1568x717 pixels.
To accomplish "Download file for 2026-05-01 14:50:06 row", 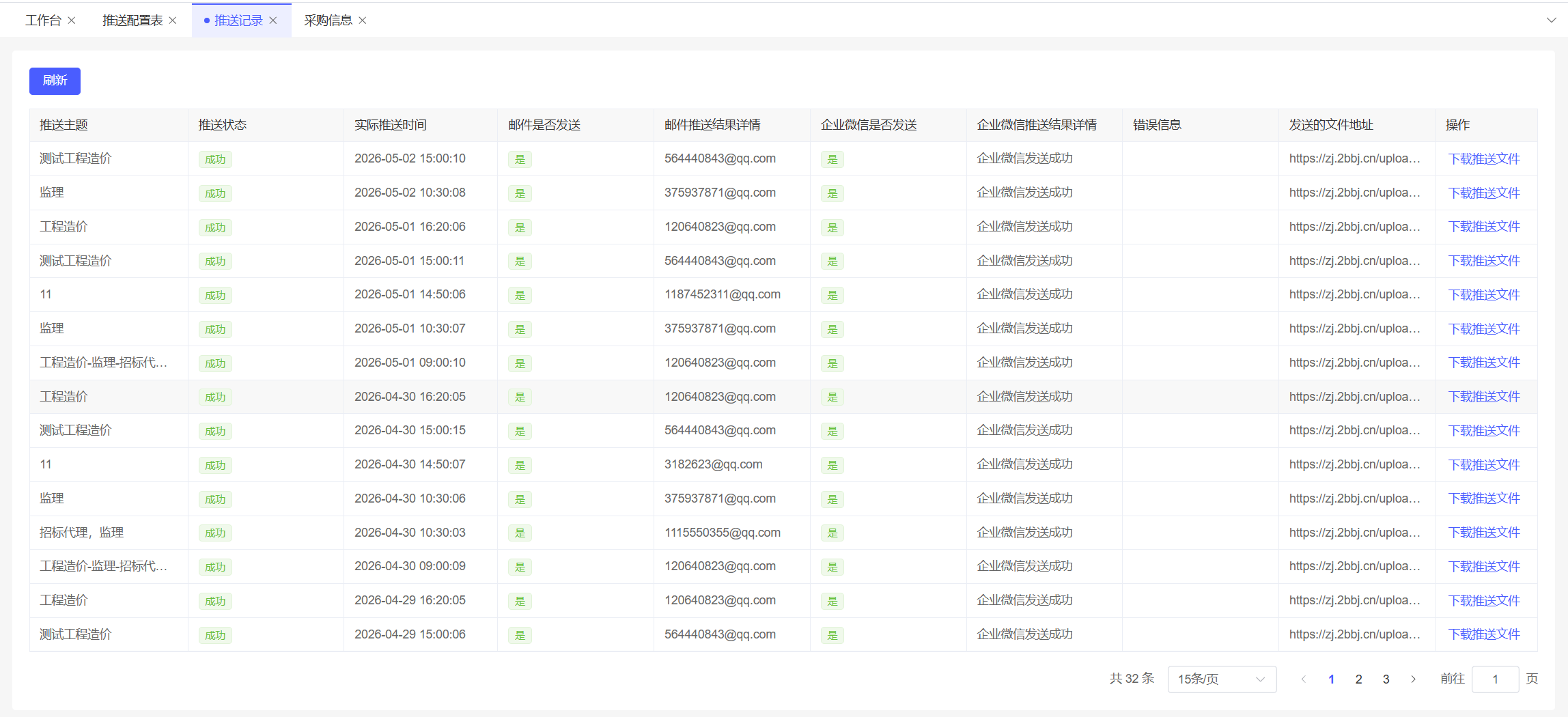I will tap(1484, 295).
